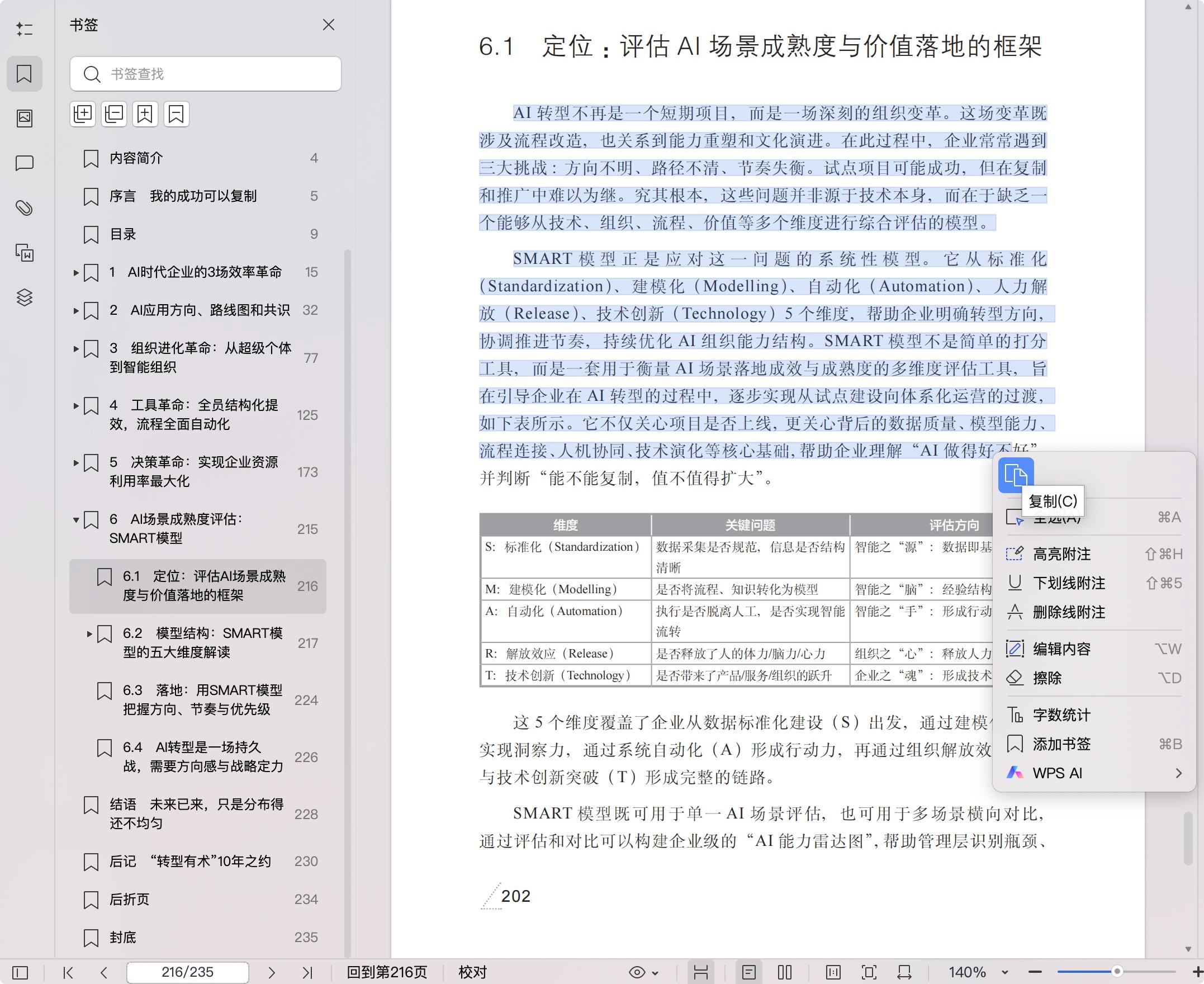Open bookmark 后记 "转型有术"10年之约

(x=198, y=862)
